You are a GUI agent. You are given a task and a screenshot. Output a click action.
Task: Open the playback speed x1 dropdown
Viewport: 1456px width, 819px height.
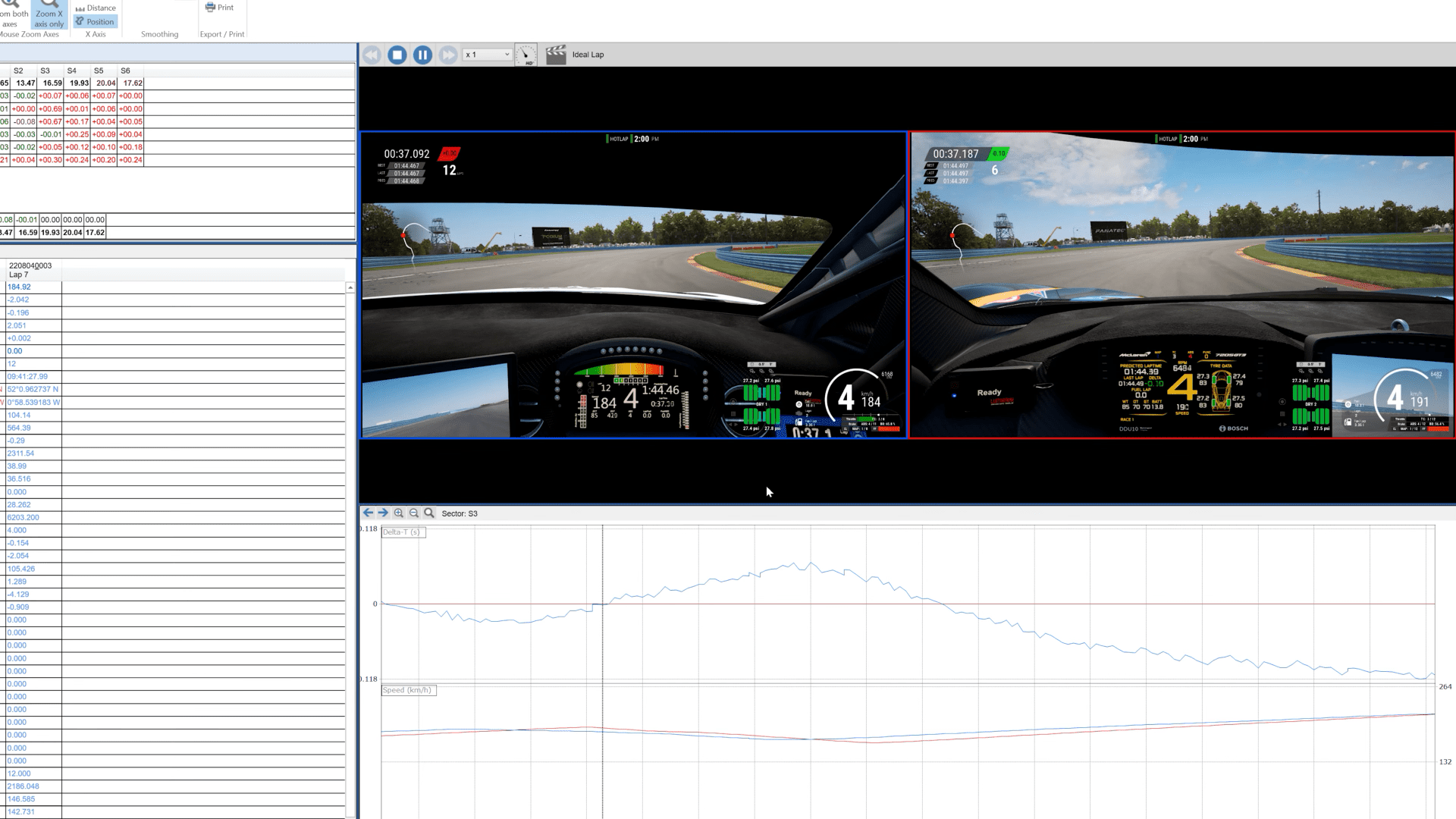pyautogui.click(x=485, y=54)
